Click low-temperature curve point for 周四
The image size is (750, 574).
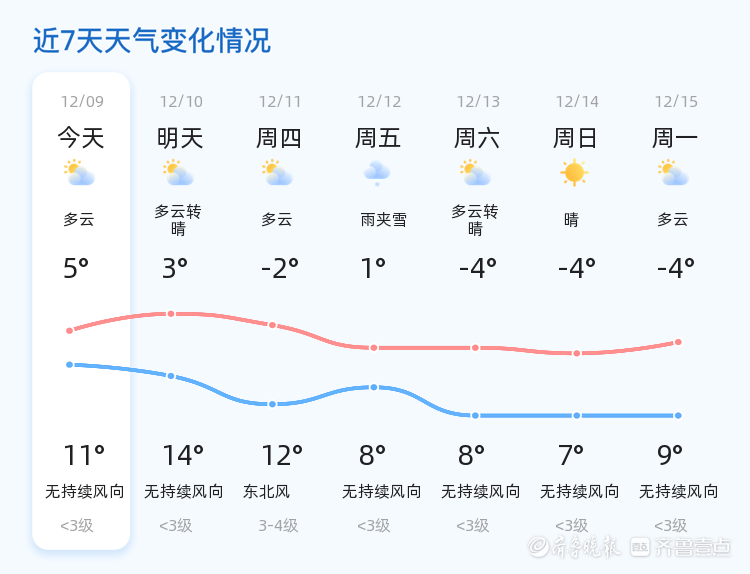pos(272,404)
